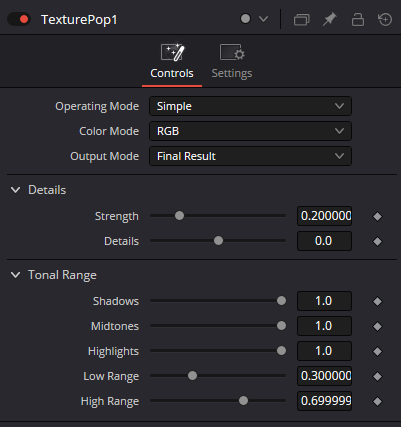The height and width of the screenshot is (427, 401).
Task: Click the Low Range value field
Action: tap(324, 376)
